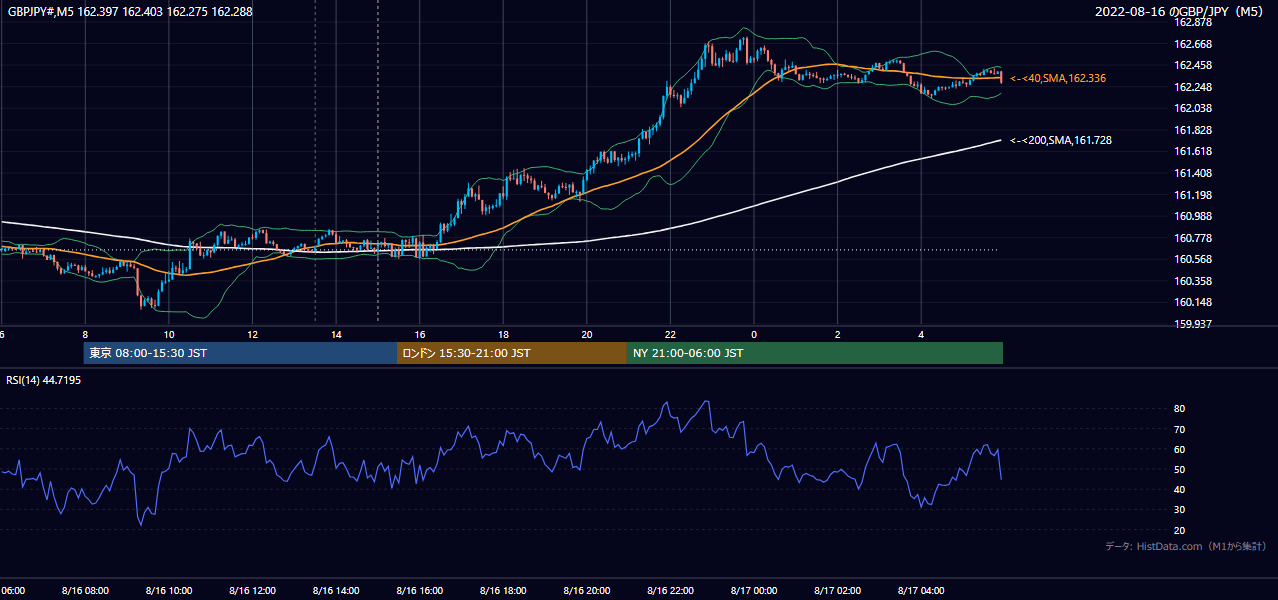This screenshot has width=1278, height=600.
Task: Click hour 12 on the price chart time axis
Action: pyautogui.click(x=253, y=334)
